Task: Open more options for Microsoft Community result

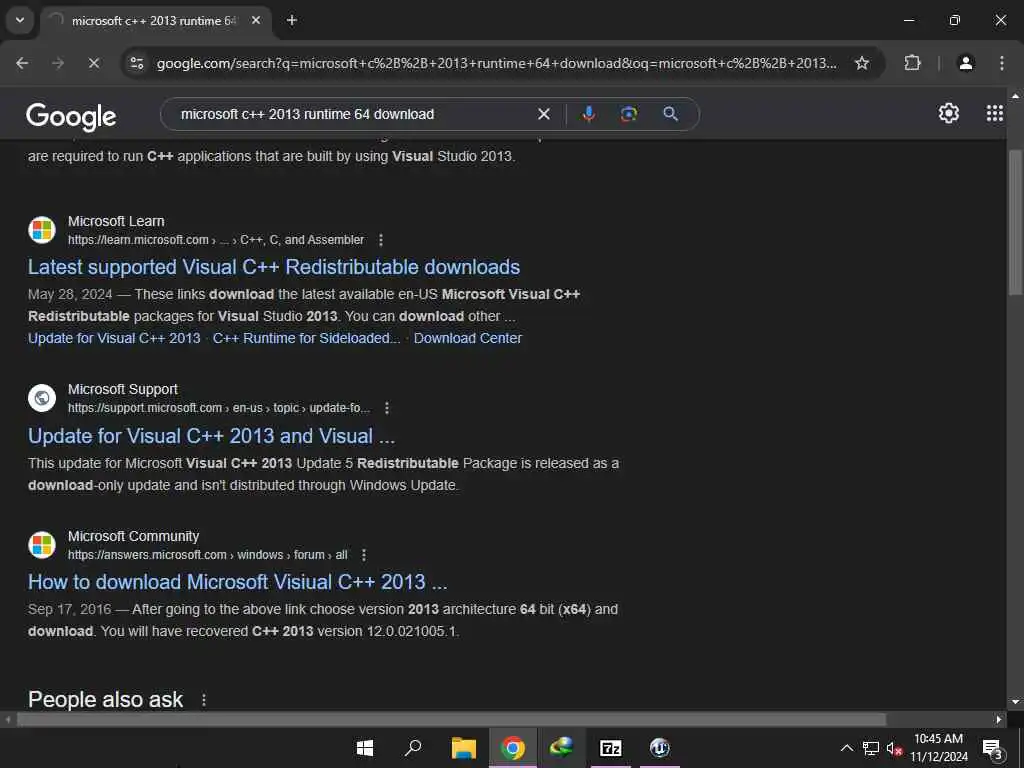Action: coord(364,555)
